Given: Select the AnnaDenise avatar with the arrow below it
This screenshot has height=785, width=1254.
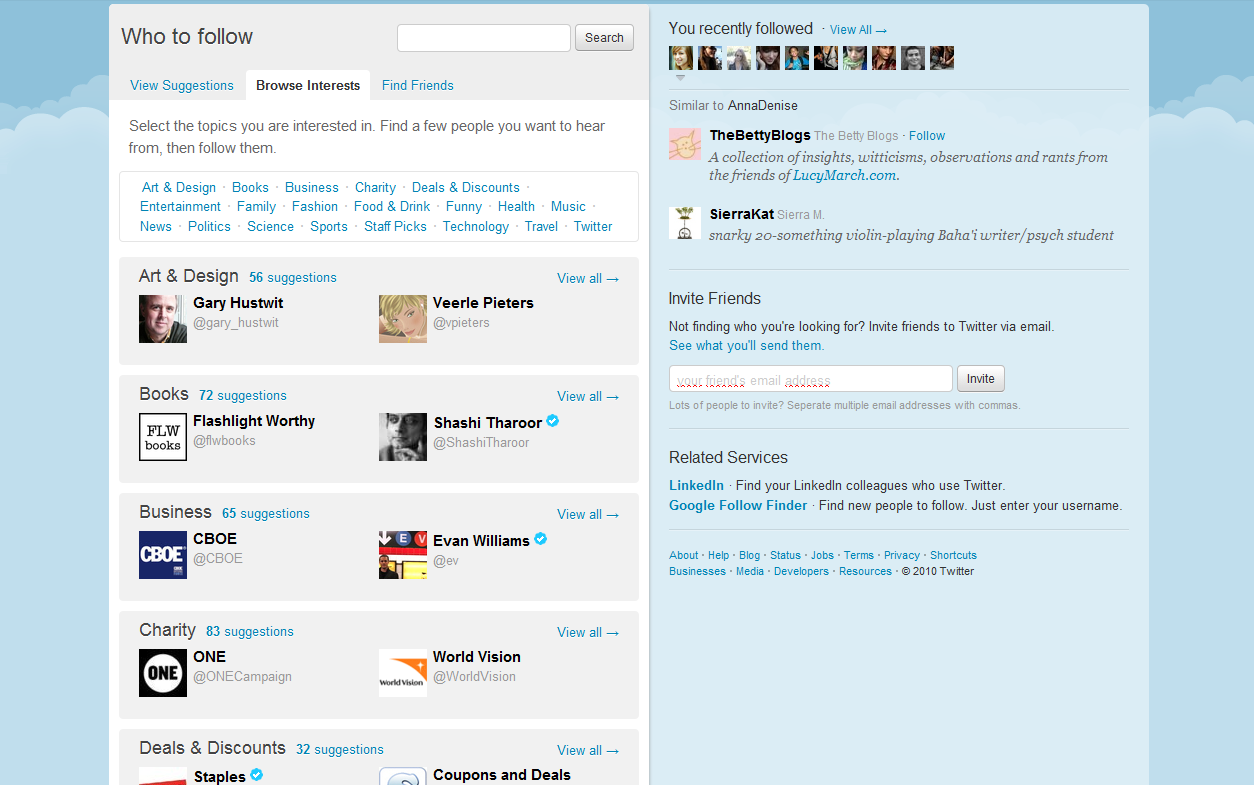Looking at the screenshot, I should [x=681, y=58].
